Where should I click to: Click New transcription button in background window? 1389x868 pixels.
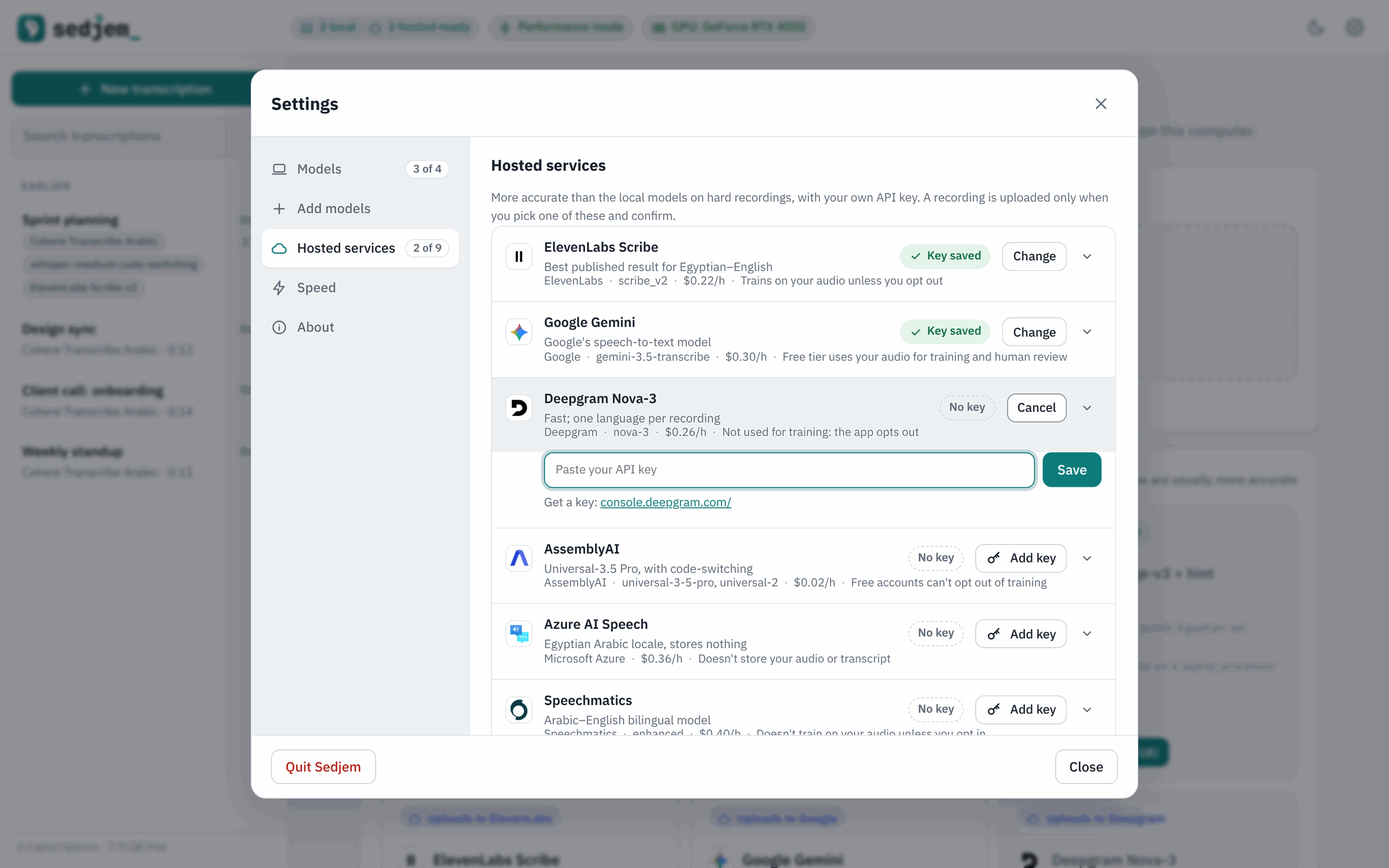[x=132, y=89]
